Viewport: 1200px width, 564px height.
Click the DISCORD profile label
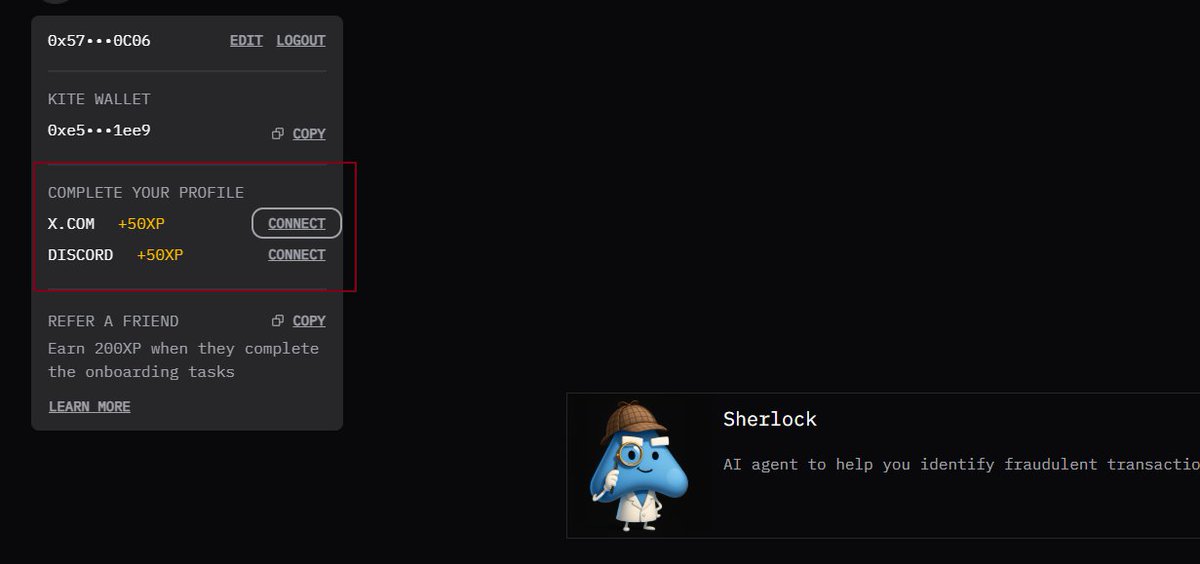(x=80, y=255)
